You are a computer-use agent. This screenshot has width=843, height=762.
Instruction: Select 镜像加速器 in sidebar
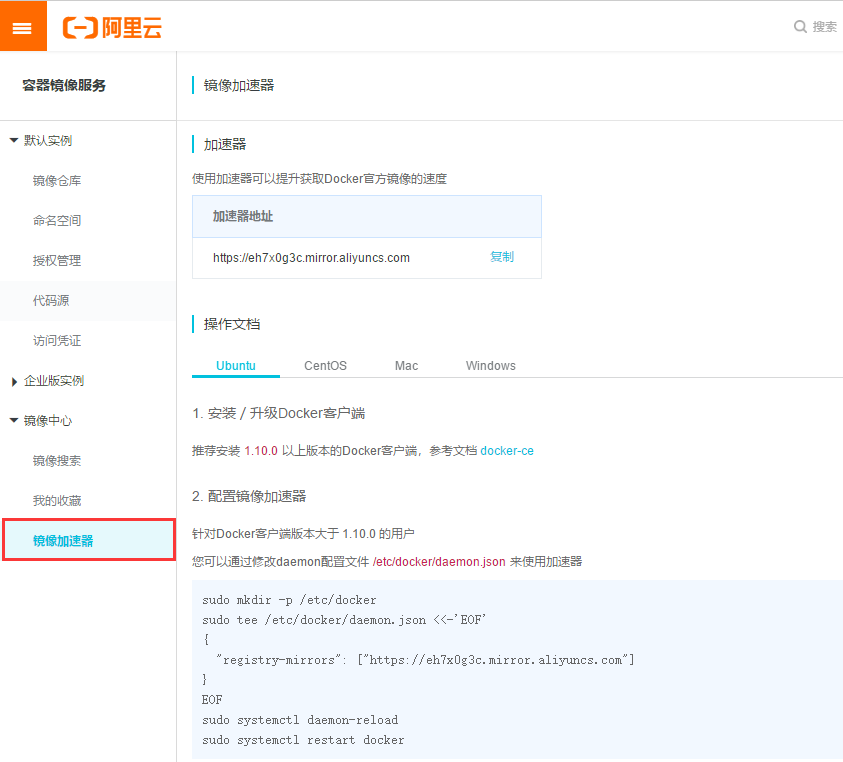pyautogui.click(x=89, y=540)
